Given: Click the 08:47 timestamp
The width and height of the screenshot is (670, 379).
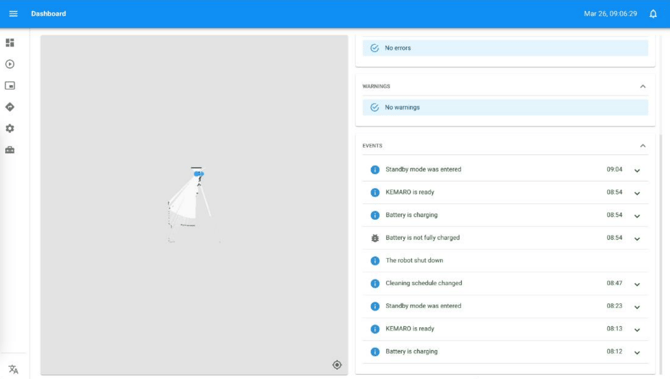Looking at the screenshot, I should 614,283.
